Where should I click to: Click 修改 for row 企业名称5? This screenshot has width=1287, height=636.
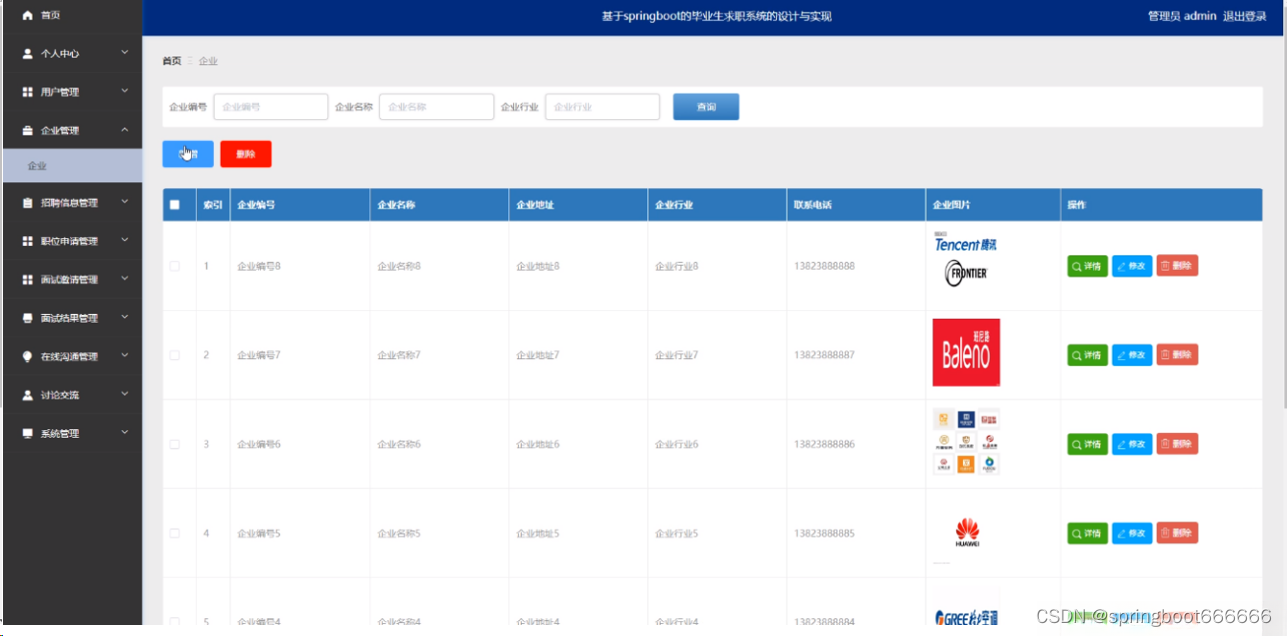pos(1132,533)
